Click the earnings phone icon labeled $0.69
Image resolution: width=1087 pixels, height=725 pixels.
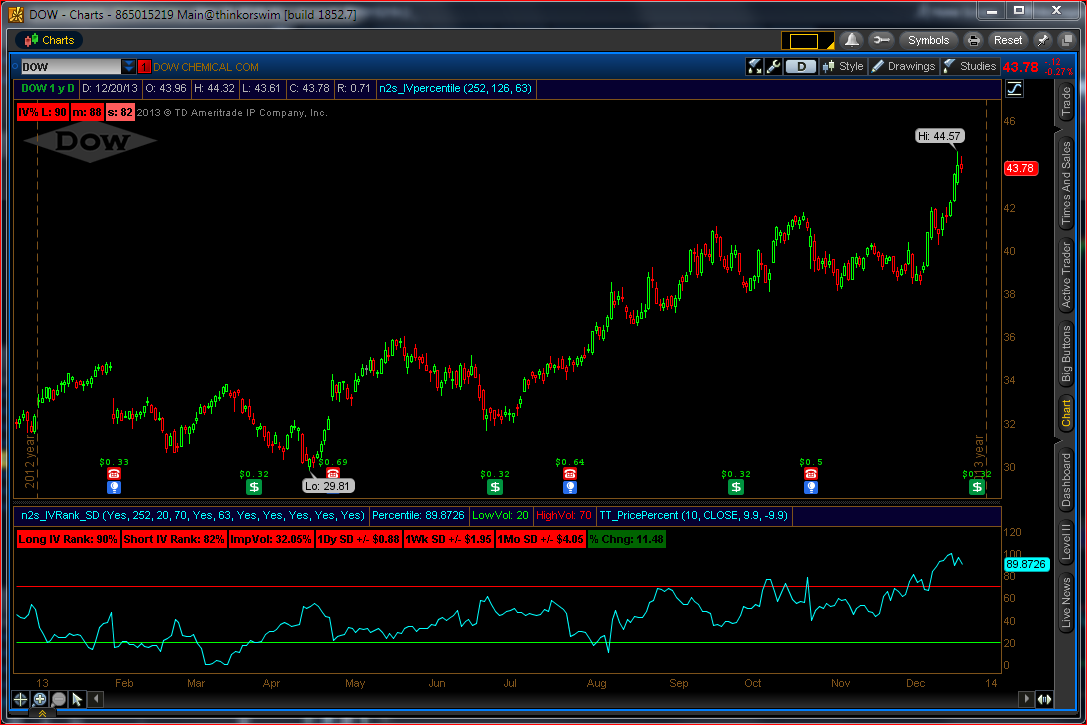[333, 474]
